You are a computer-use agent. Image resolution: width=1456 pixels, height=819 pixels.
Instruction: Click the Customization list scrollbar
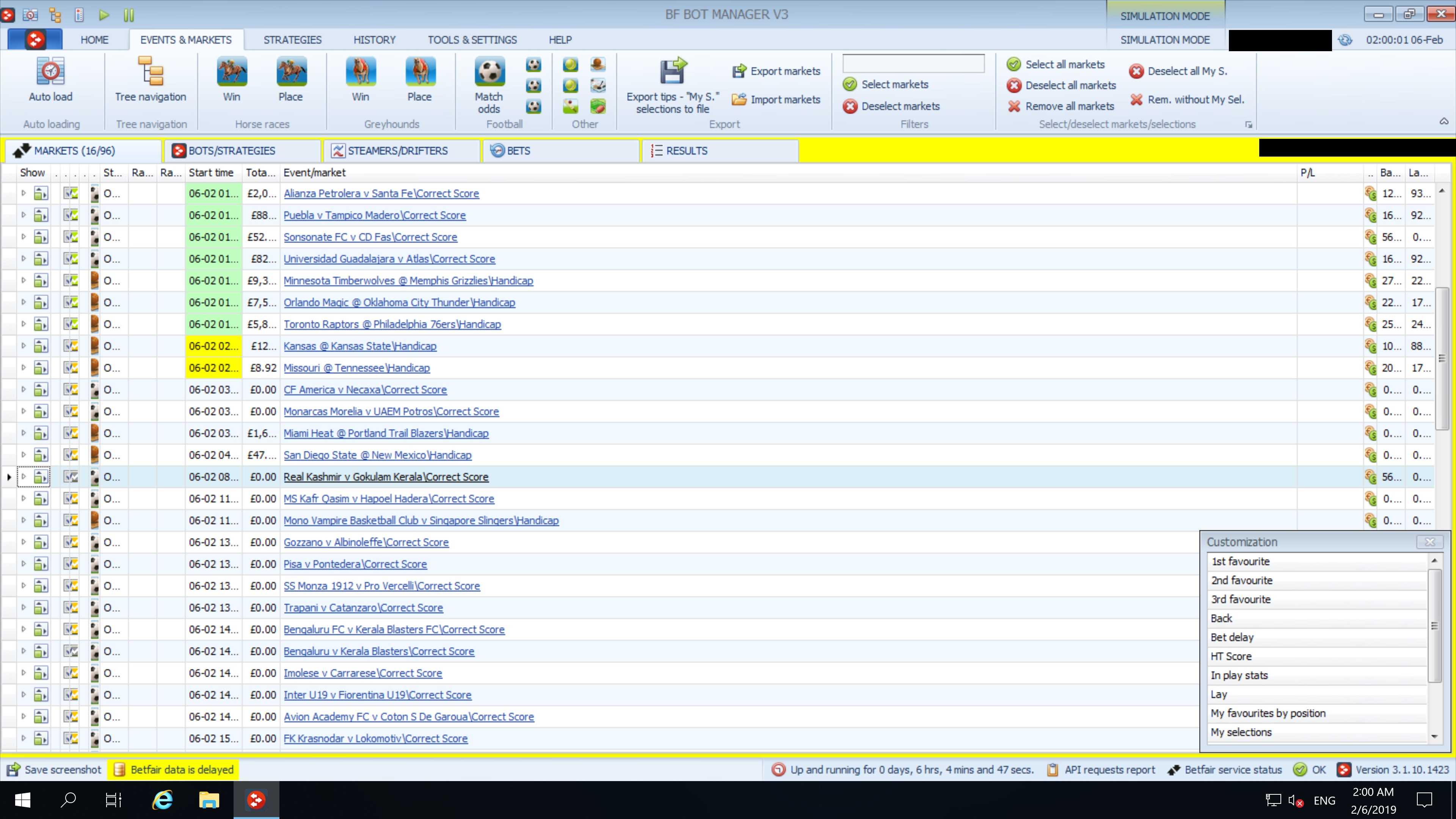click(x=1434, y=626)
